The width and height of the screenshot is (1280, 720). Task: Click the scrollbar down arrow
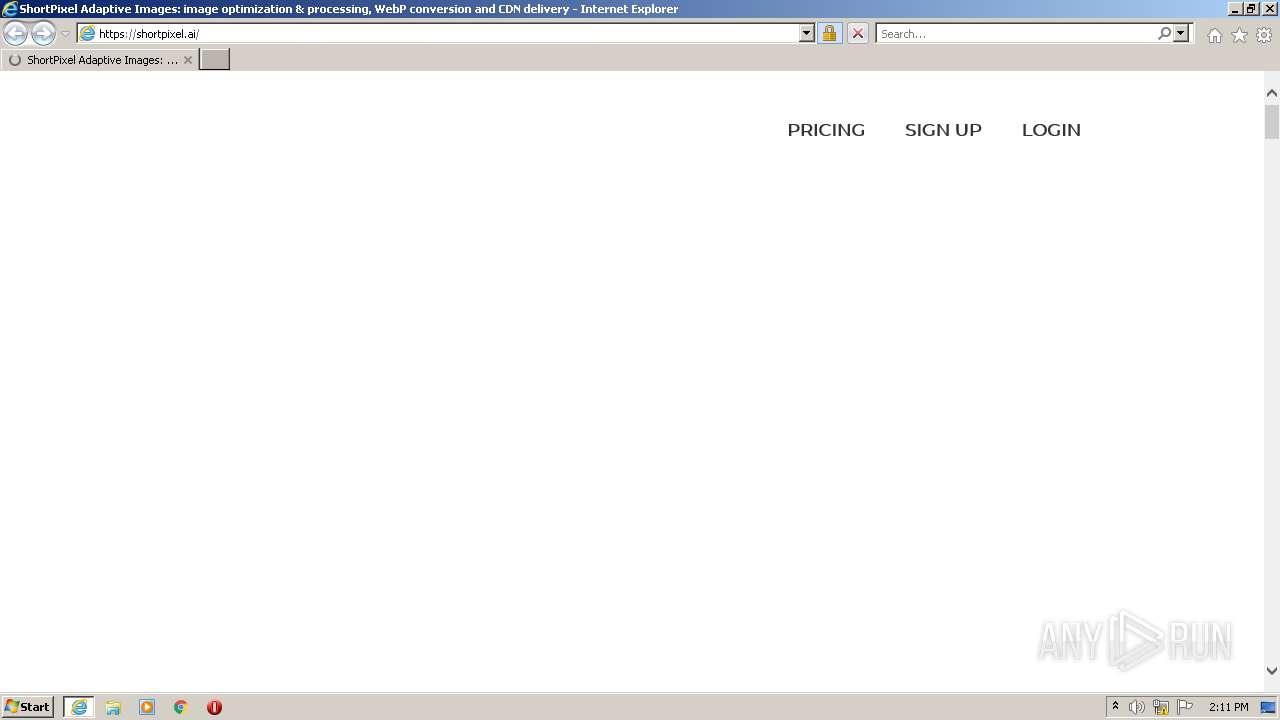tap(1272, 671)
